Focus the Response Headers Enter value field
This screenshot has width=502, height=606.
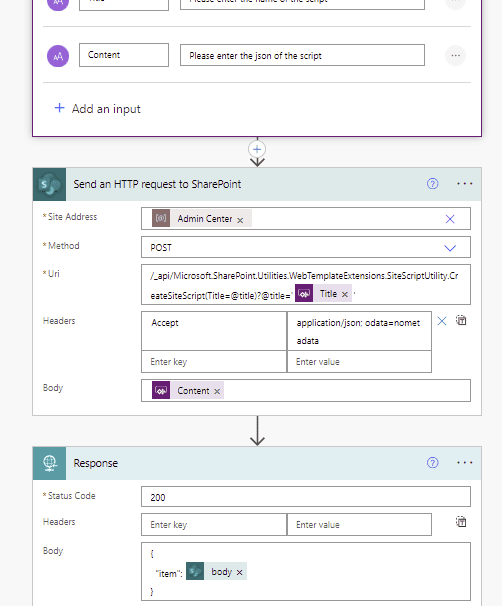(359, 524)
